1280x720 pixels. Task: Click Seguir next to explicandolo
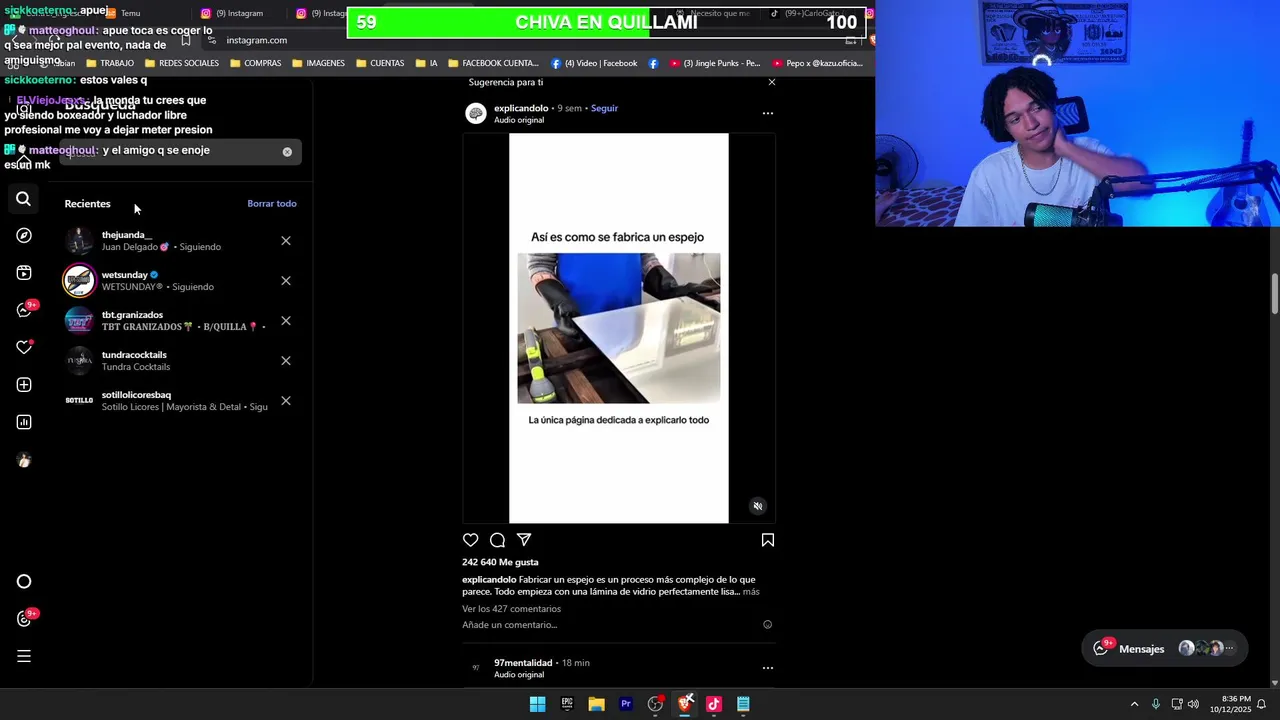pos(604,108)
